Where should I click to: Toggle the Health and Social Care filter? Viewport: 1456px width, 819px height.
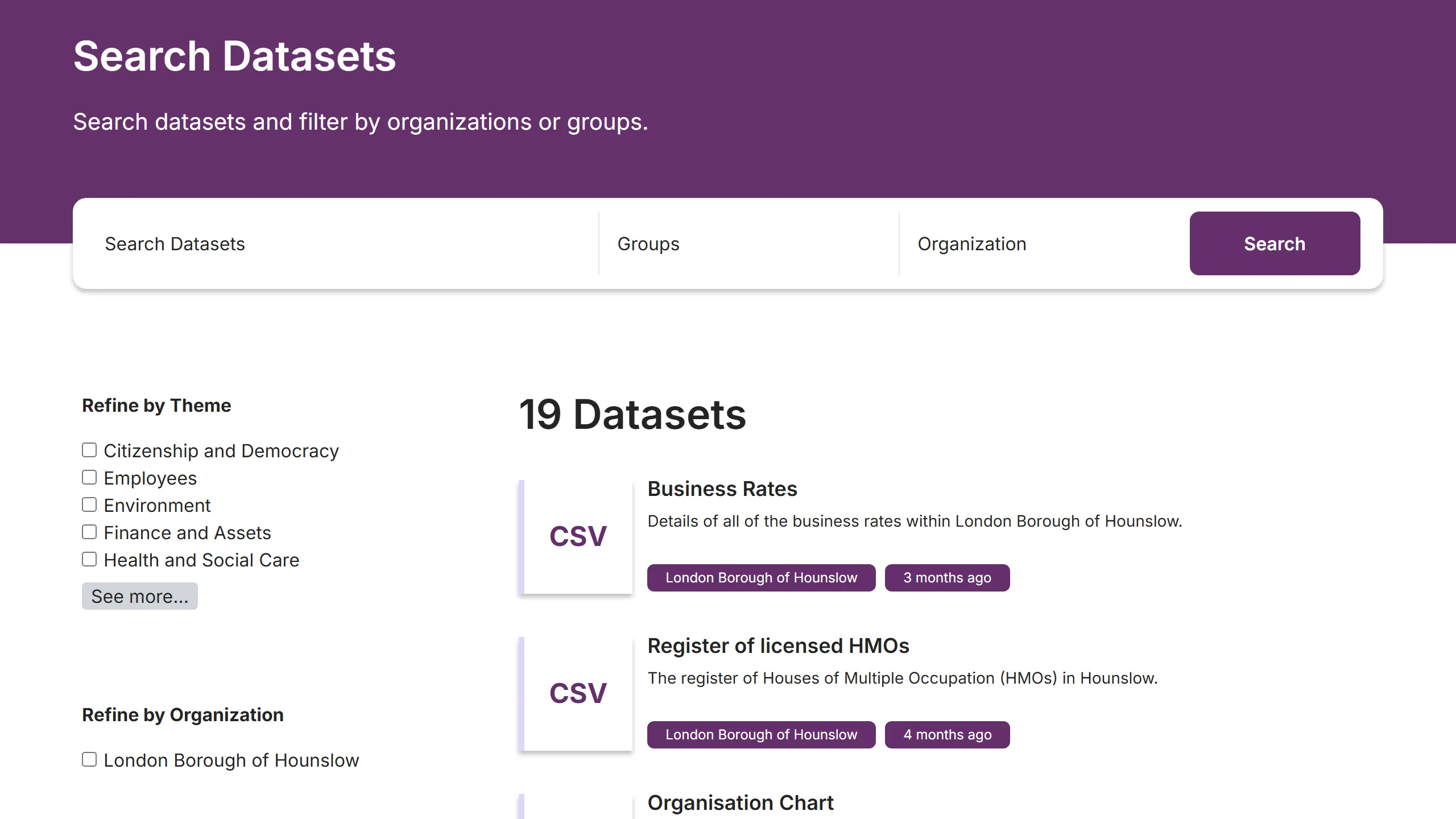(89, 559)
